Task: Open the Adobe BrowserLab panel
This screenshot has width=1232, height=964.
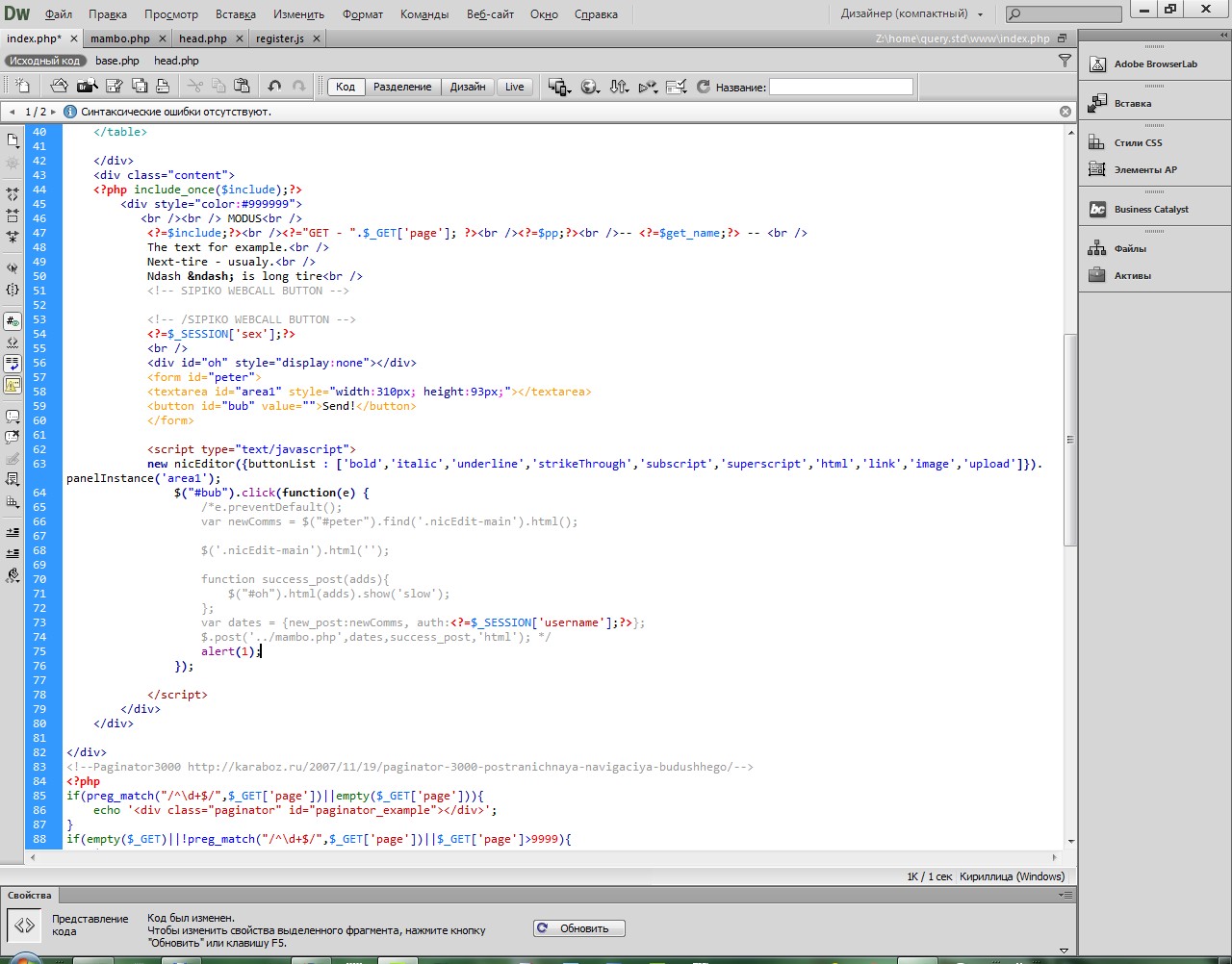Action: [1155, 63]
